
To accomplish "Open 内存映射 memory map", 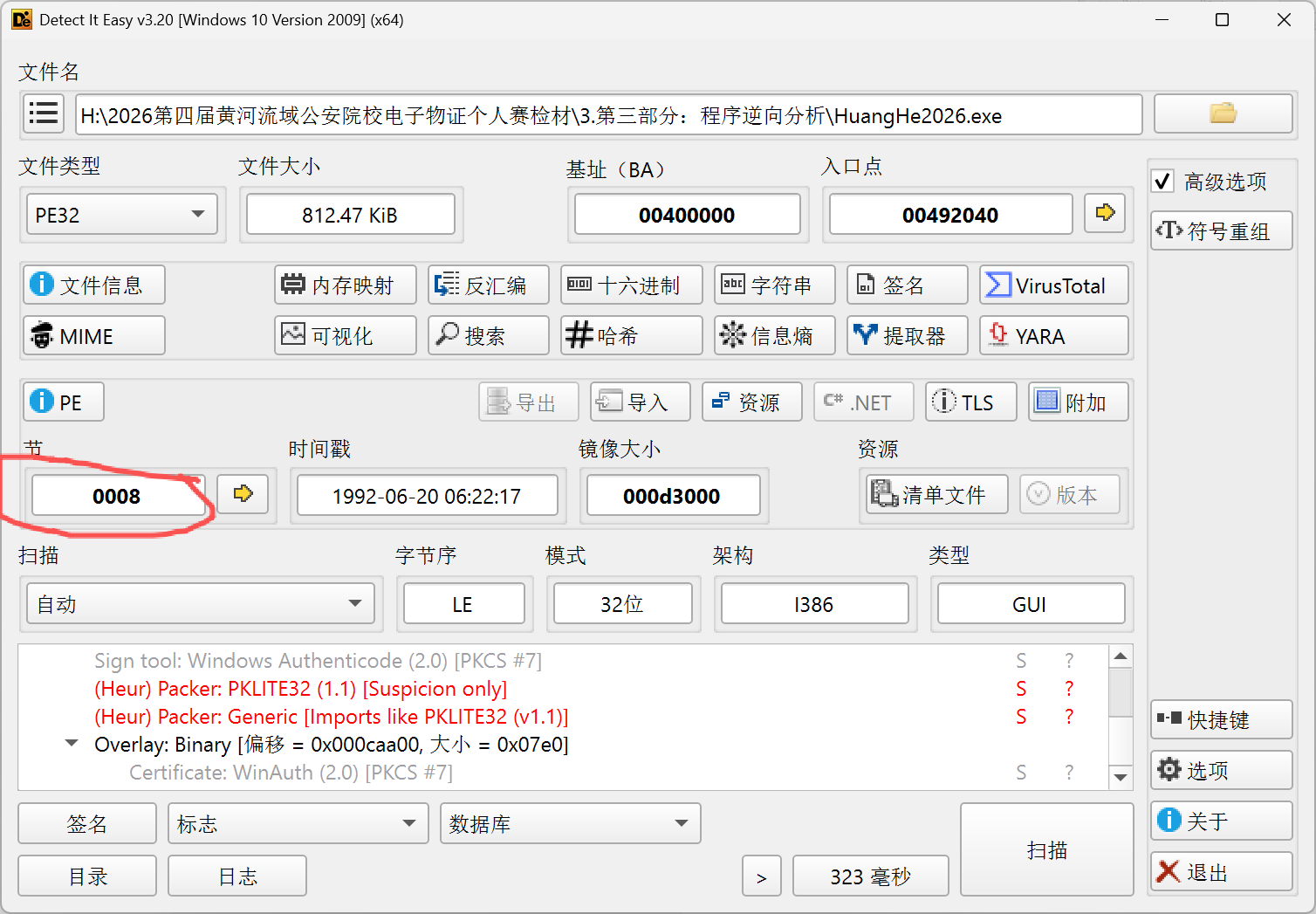I will click(346, 285).
